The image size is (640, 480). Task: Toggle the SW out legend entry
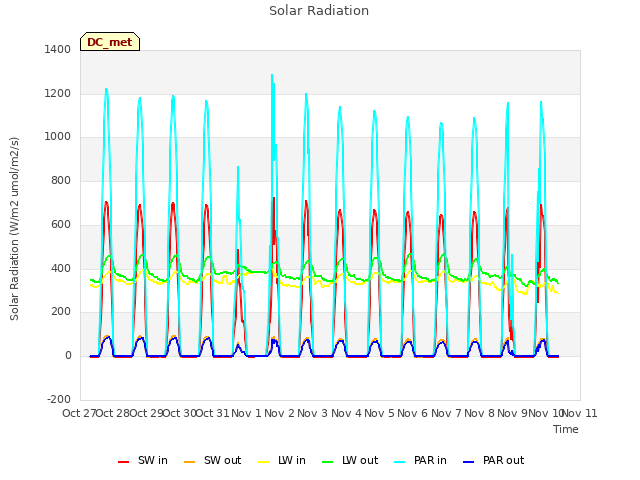tap(213, 460)
